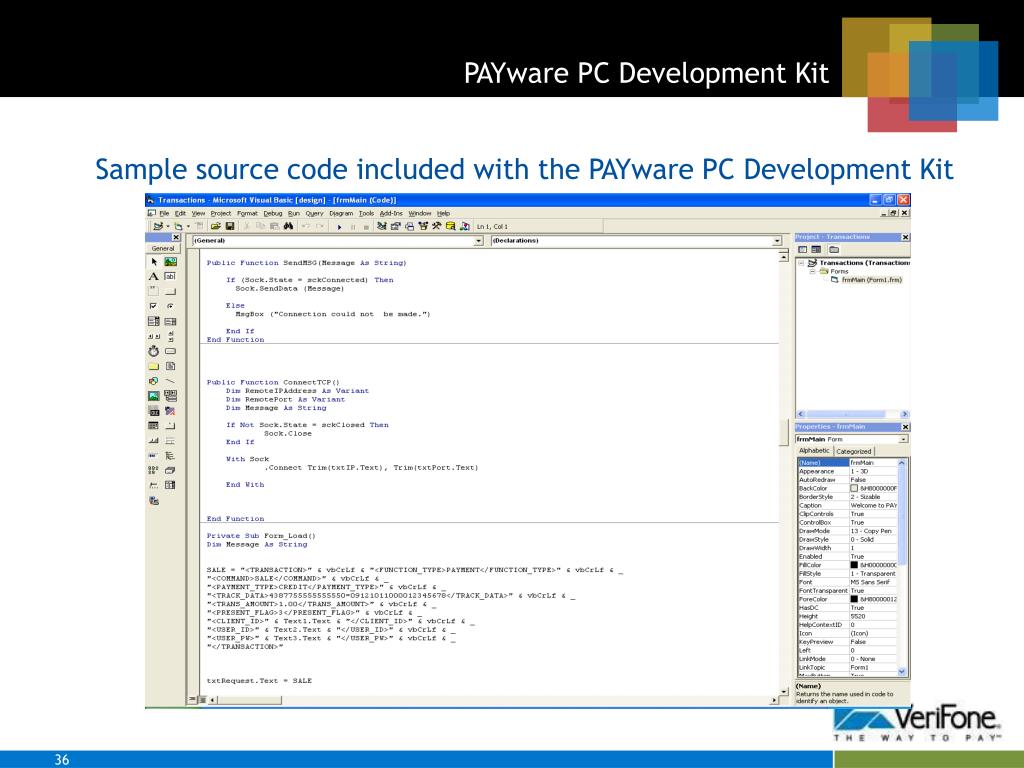Viewport: 1024px width, 768px height.
Task: Collapse the Forms folder node
Action: coord(813,272)
